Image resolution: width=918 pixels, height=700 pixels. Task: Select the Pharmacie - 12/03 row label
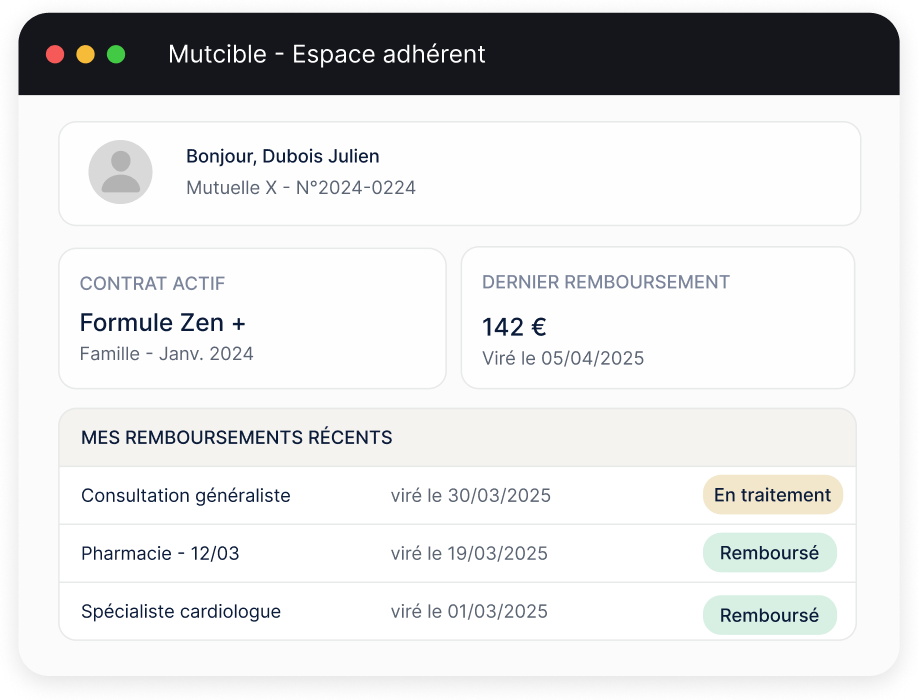(x=160, y=553)
